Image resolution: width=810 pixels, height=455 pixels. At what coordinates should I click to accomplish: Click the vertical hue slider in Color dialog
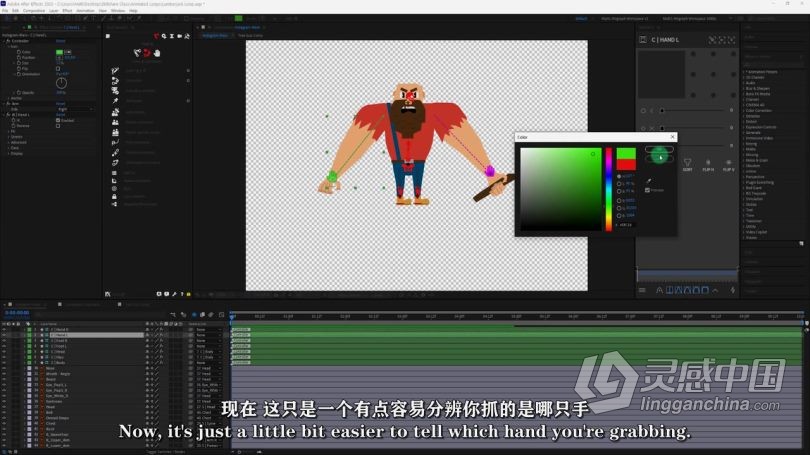(607, 189)
